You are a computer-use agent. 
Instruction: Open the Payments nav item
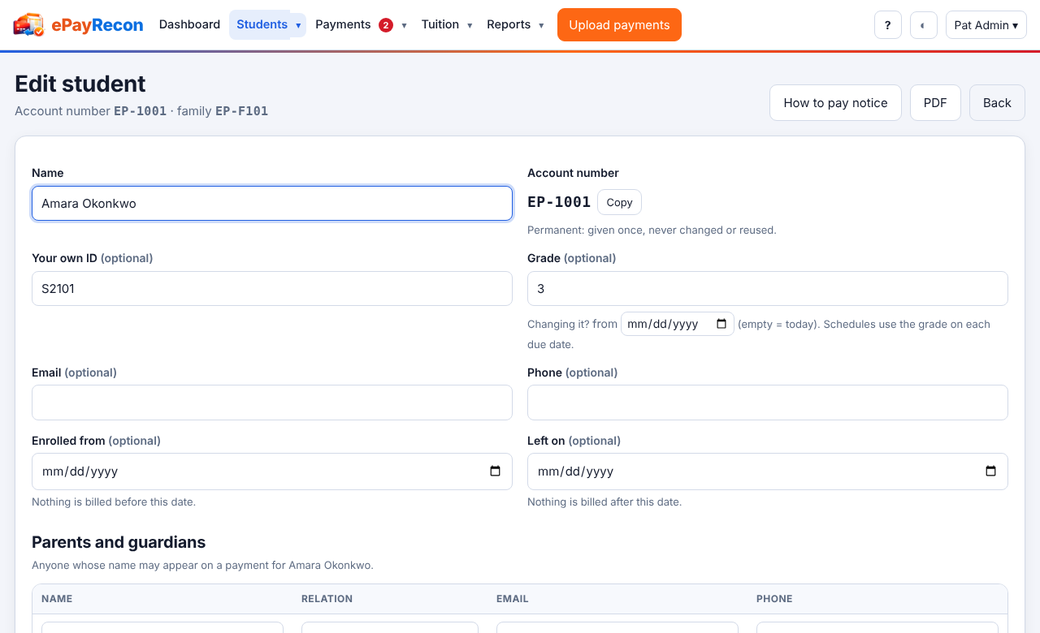point(343,25)
